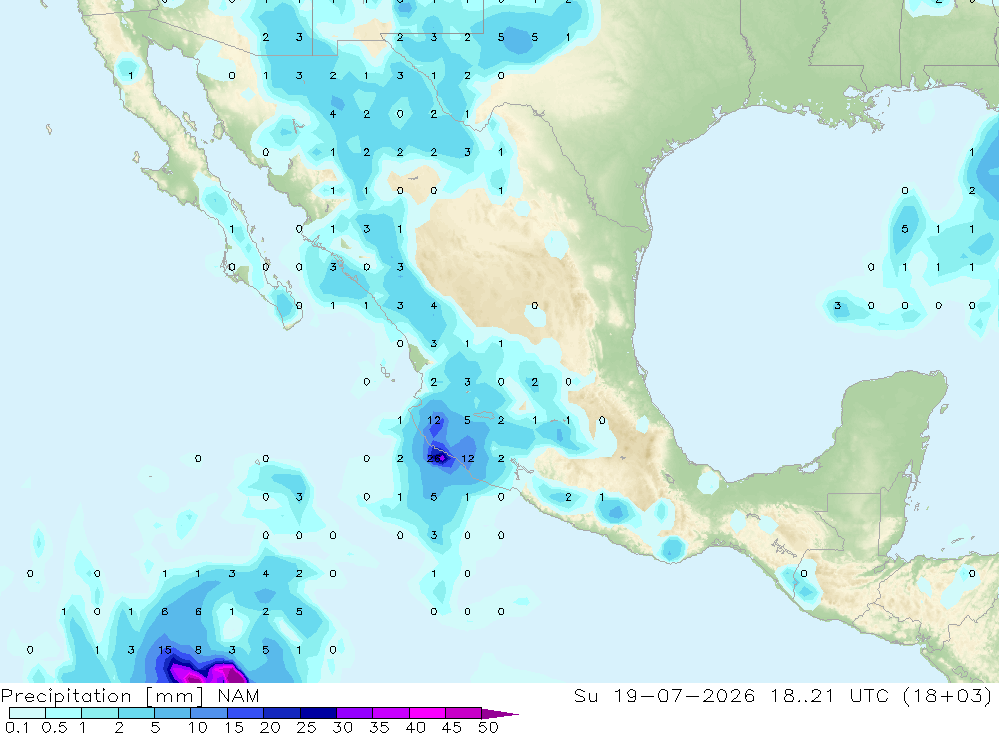The width and height of the screenshot is (1000, 733).
Task: Click the legend swatch between 25 and 30
Action: click(x=318, y=713)
